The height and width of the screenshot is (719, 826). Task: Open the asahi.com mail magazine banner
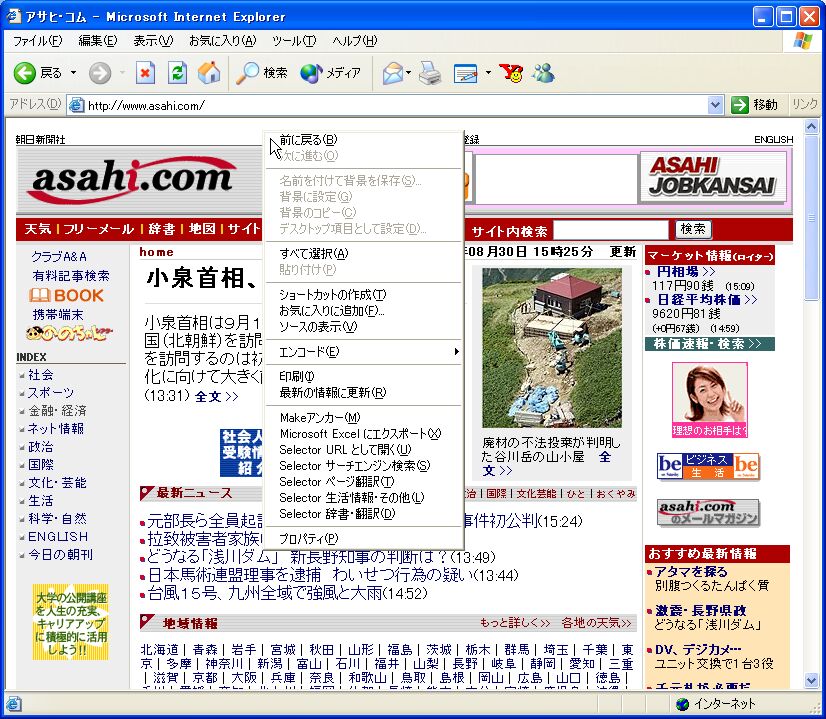tap(709, 513)
